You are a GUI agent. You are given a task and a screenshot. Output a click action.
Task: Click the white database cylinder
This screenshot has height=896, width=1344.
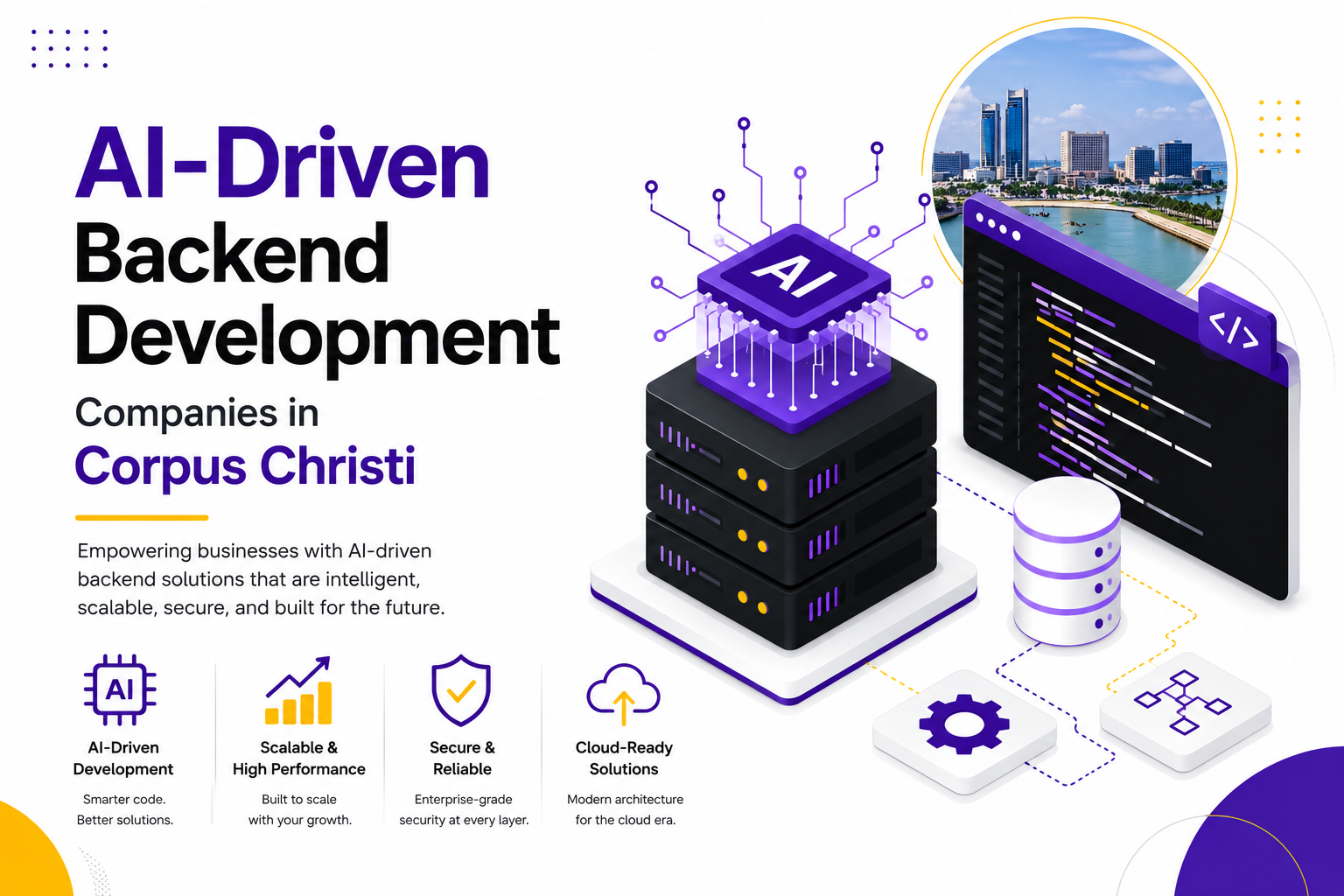(1067, 560)
